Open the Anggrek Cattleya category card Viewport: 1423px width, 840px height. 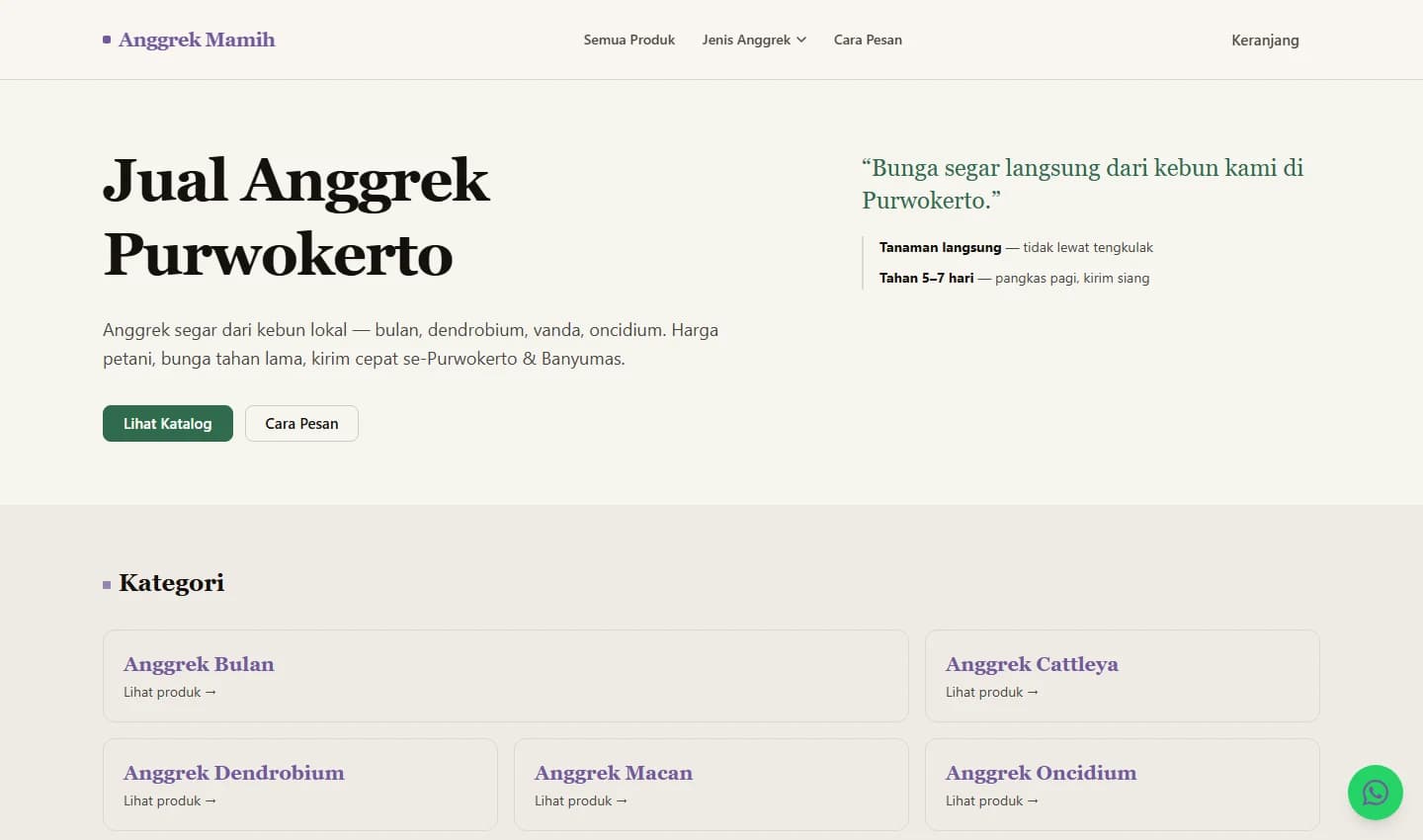(x=1122, y=676)
